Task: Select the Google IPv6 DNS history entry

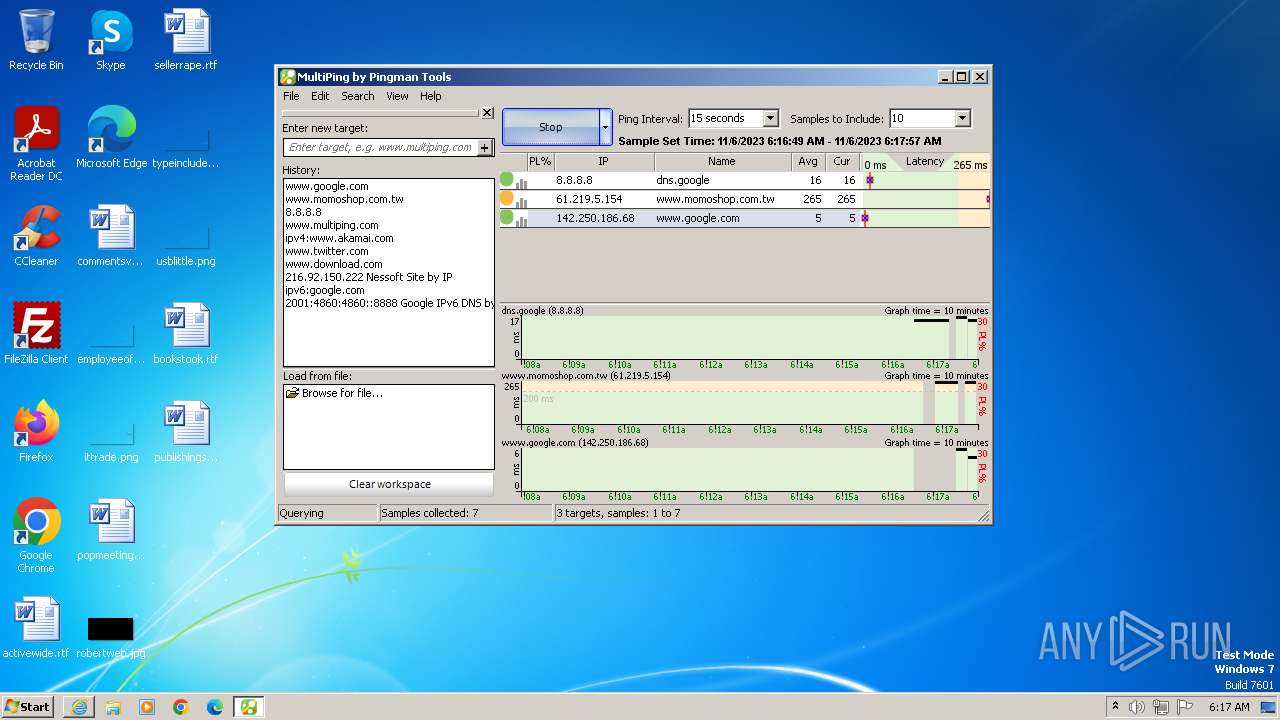Action: [389, 303]
